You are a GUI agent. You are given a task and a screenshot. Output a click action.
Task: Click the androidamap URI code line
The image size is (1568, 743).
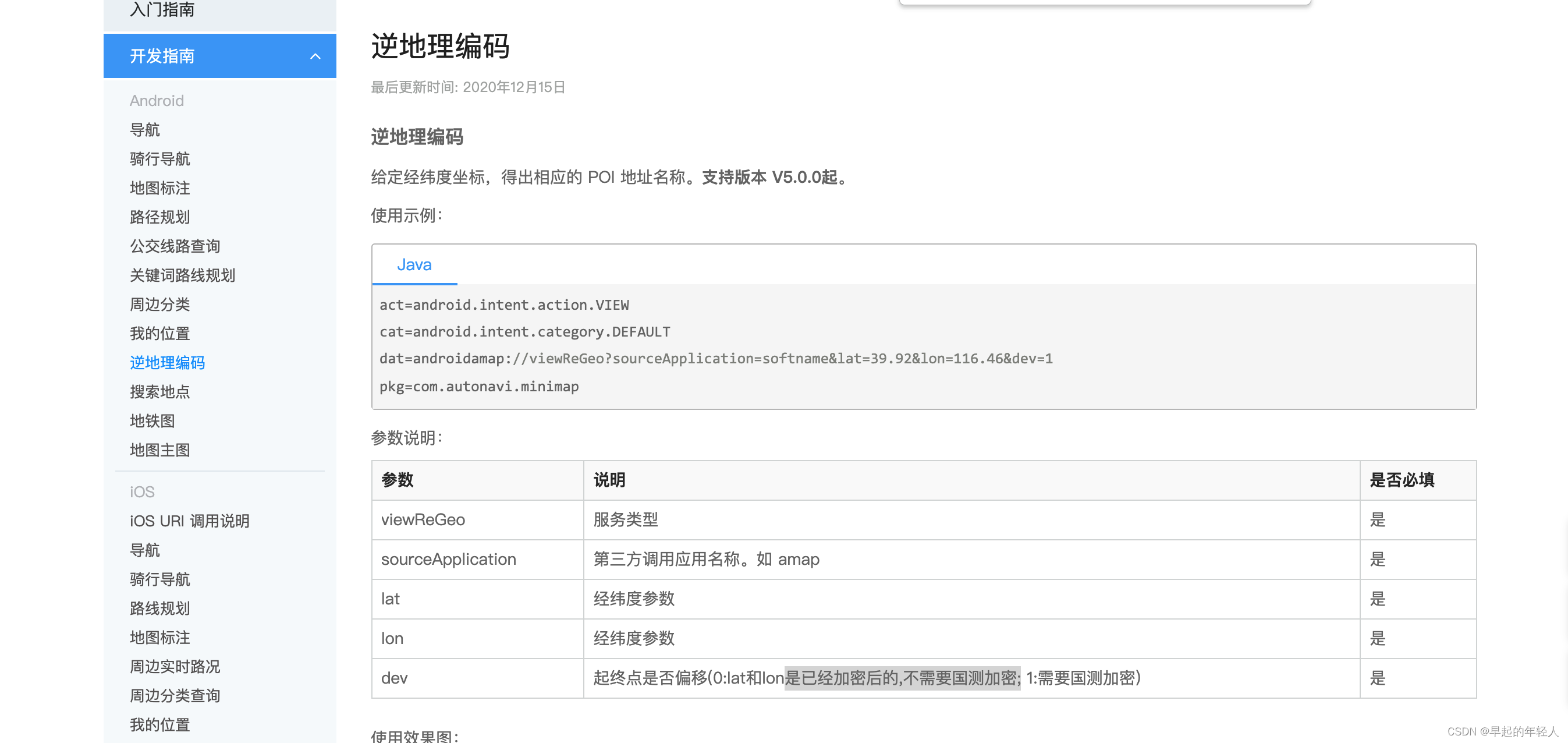click(715, 359)
